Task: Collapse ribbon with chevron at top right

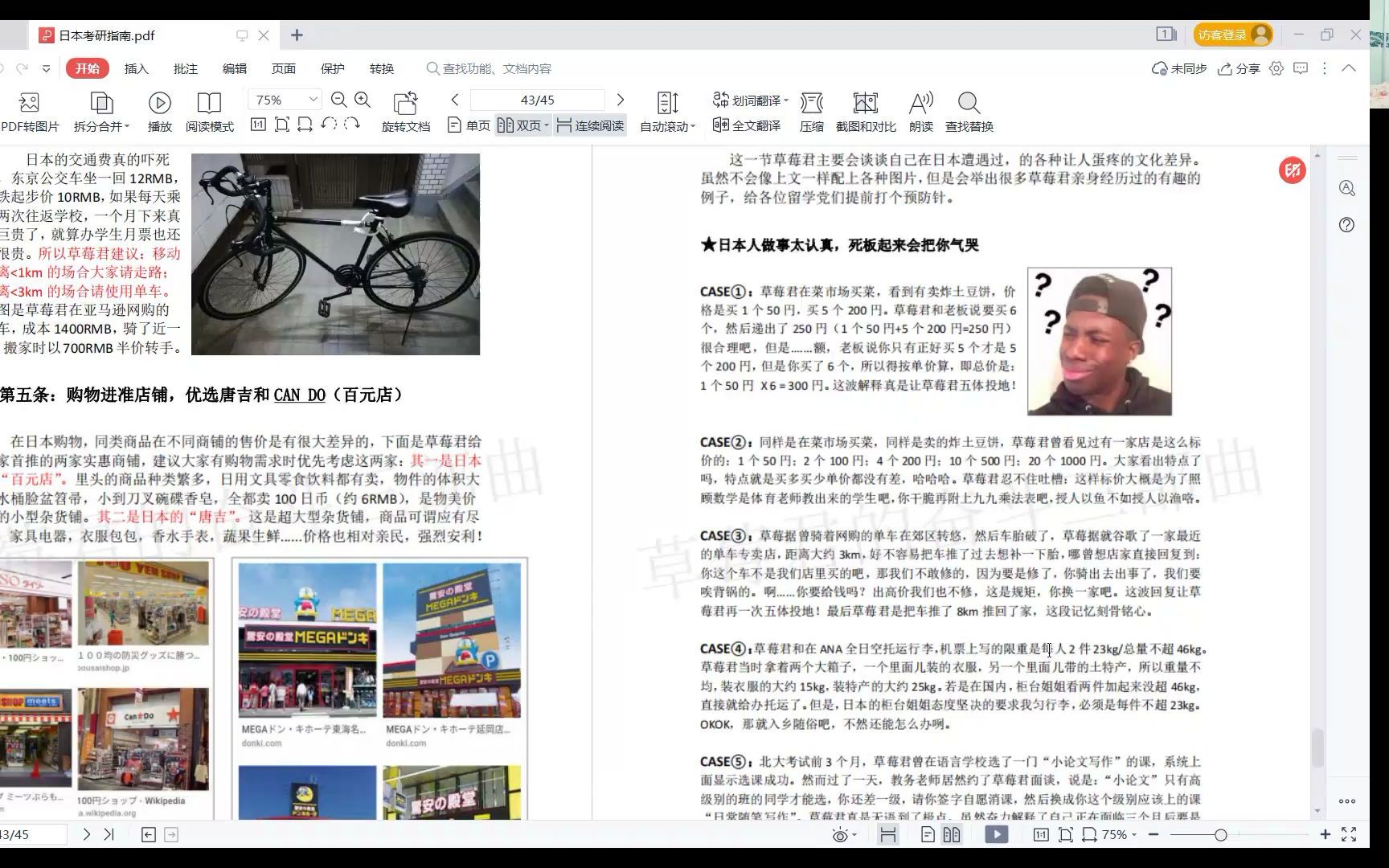Action: 1349,69
